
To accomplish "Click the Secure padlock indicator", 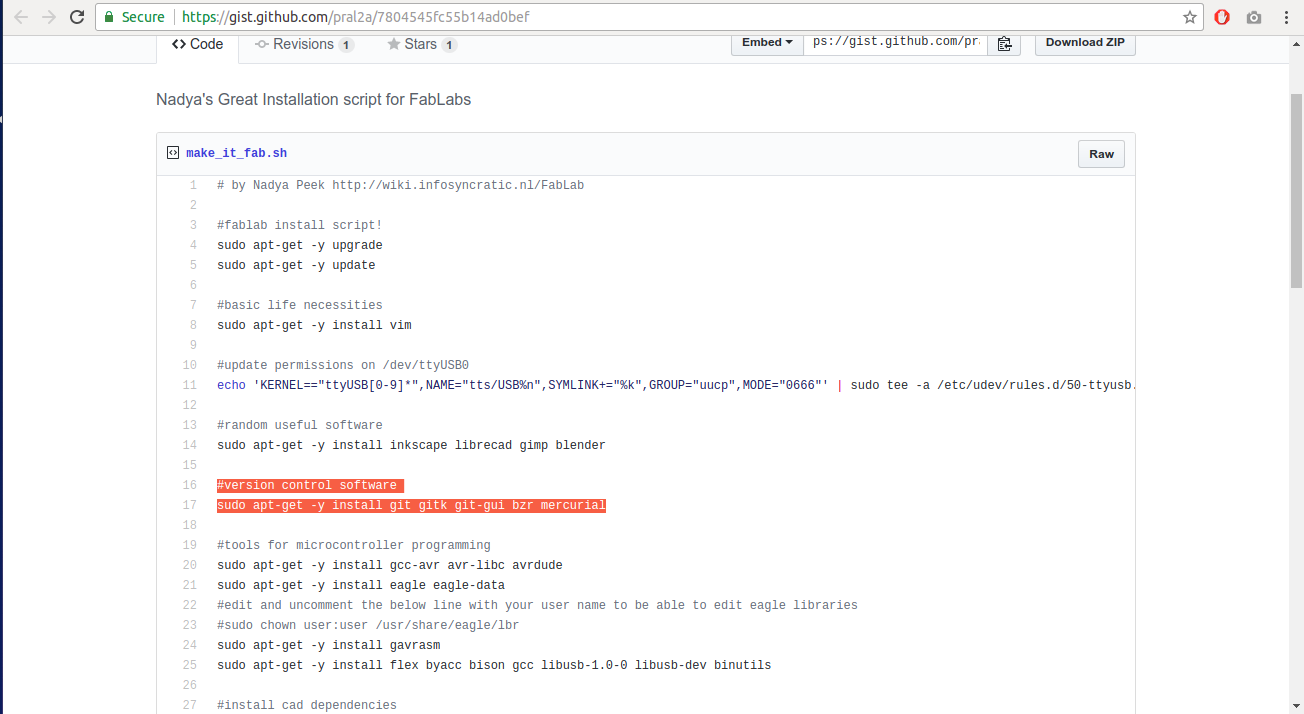I will (135, 17).
